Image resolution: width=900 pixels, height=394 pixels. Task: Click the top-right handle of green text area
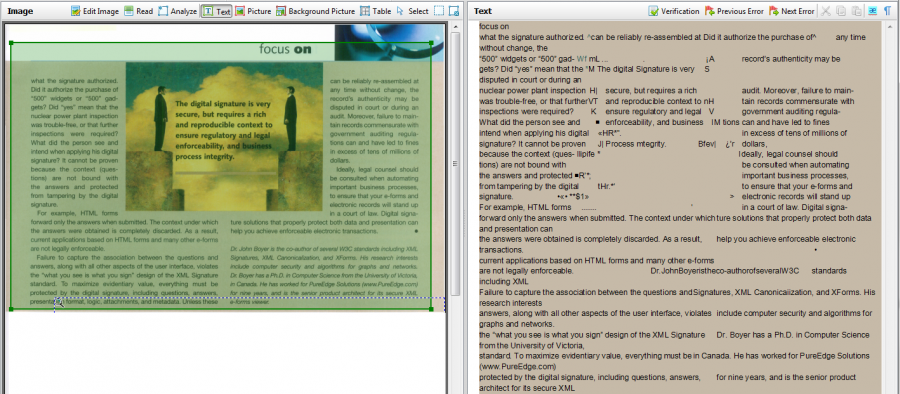click(431, 43)
